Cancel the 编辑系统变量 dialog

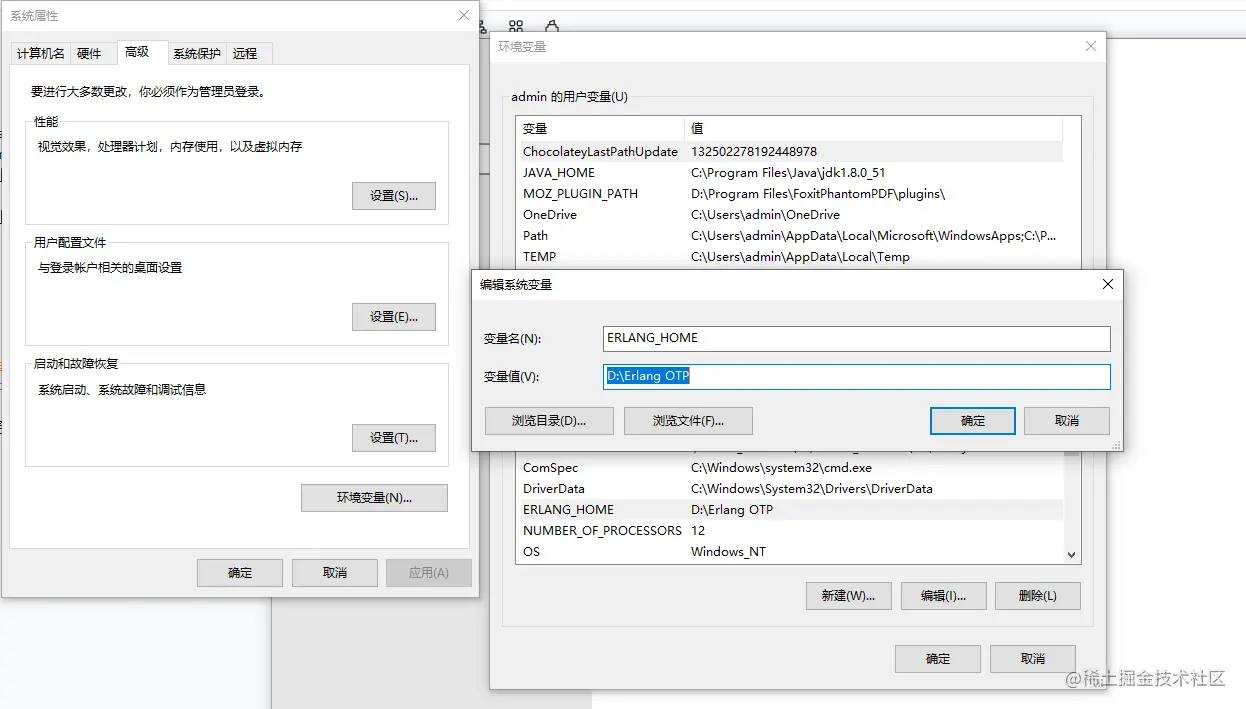[1067, 421]
